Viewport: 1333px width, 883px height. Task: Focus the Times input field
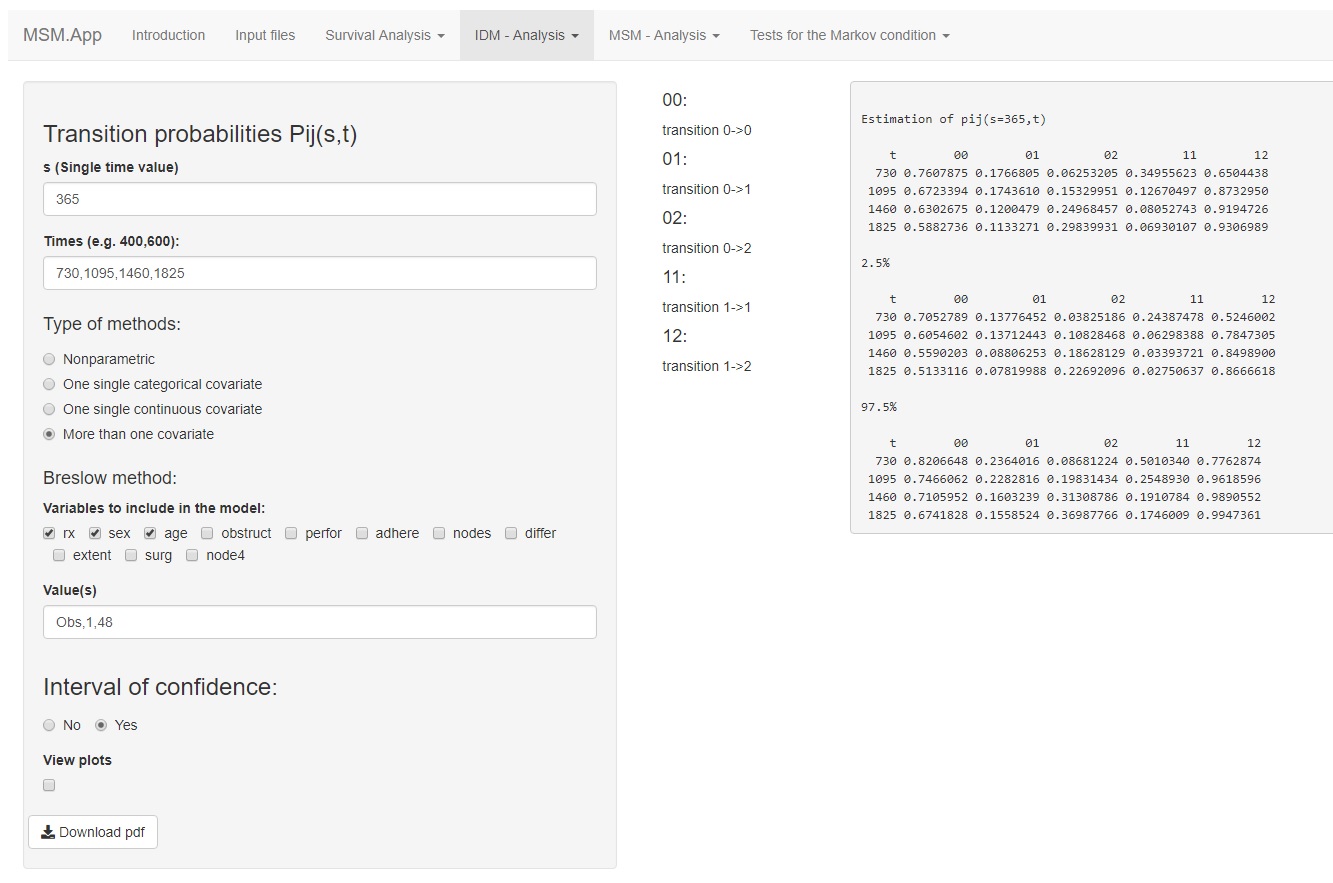click(320, 273)
